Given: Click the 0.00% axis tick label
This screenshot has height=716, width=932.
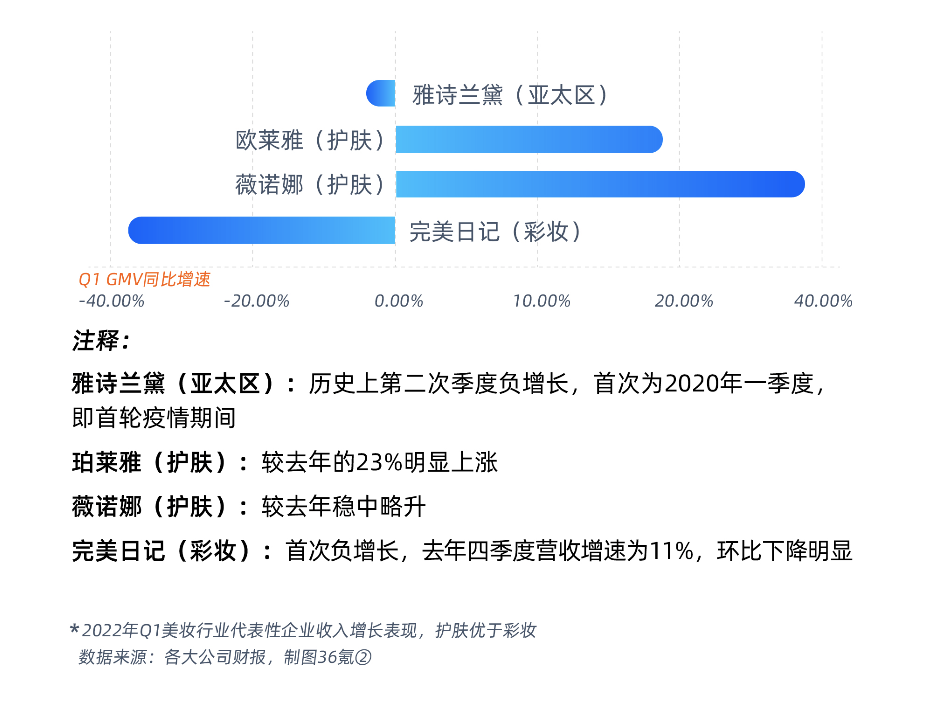Looking at the screenshot, I should click(399, 301).
